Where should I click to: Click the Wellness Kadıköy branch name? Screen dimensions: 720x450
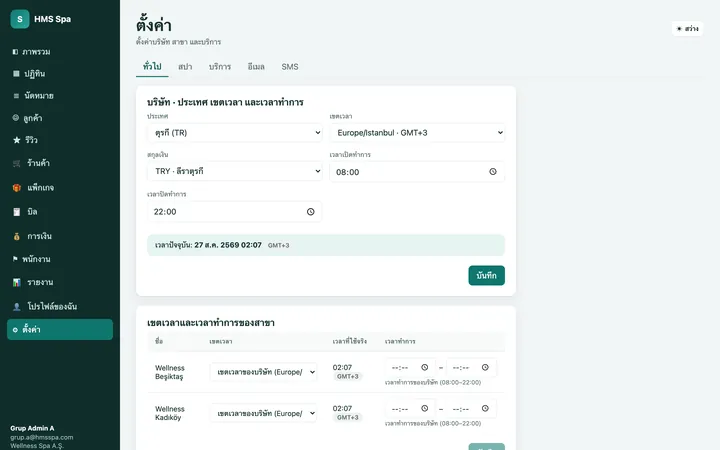pos(170,413)
